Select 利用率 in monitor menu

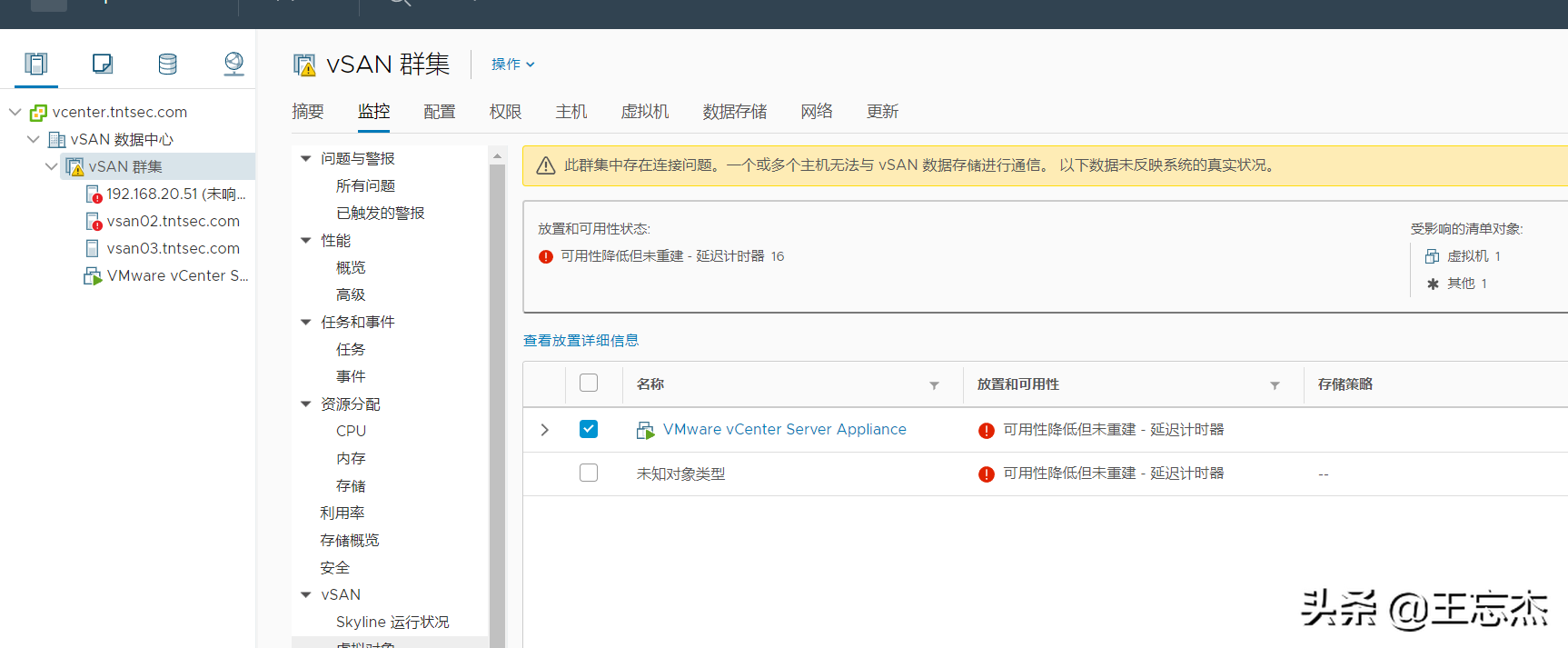[x=342, y=513]
